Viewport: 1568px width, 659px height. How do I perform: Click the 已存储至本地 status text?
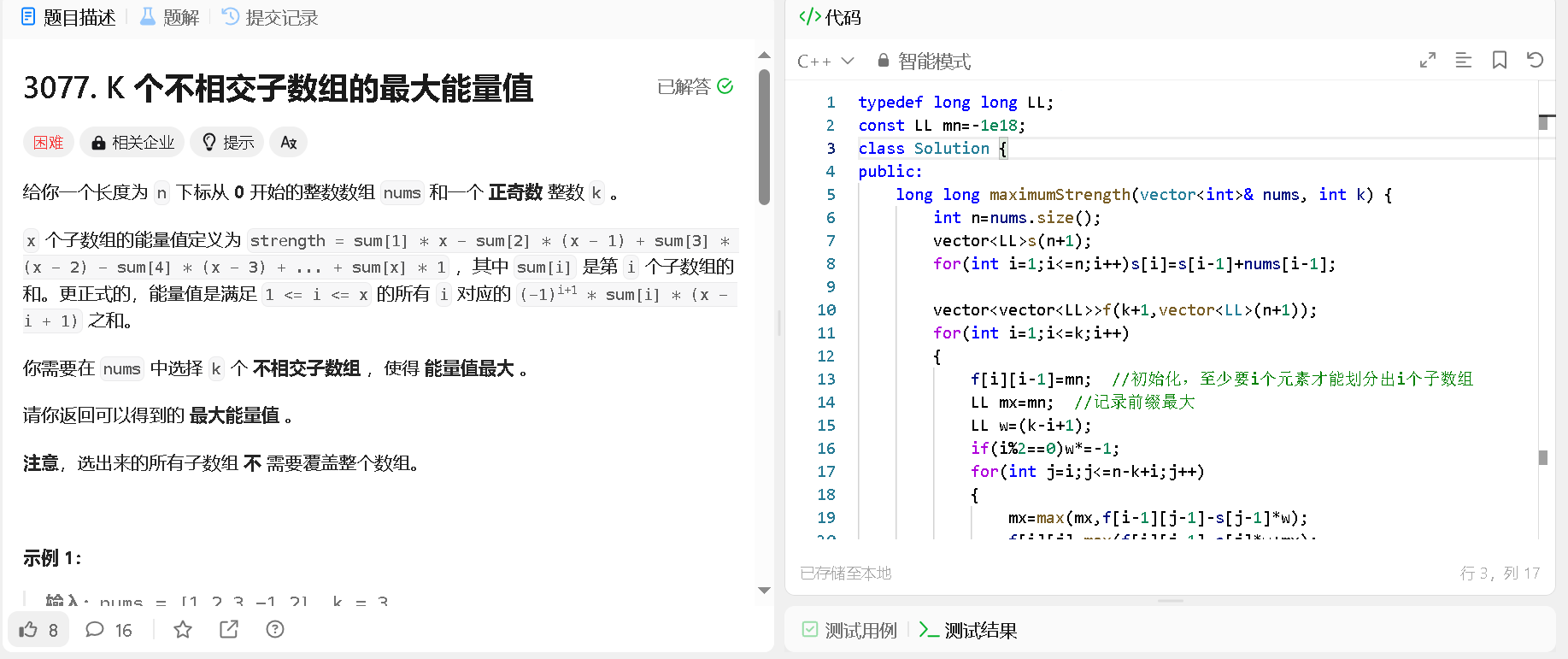(x=846, y=573)
